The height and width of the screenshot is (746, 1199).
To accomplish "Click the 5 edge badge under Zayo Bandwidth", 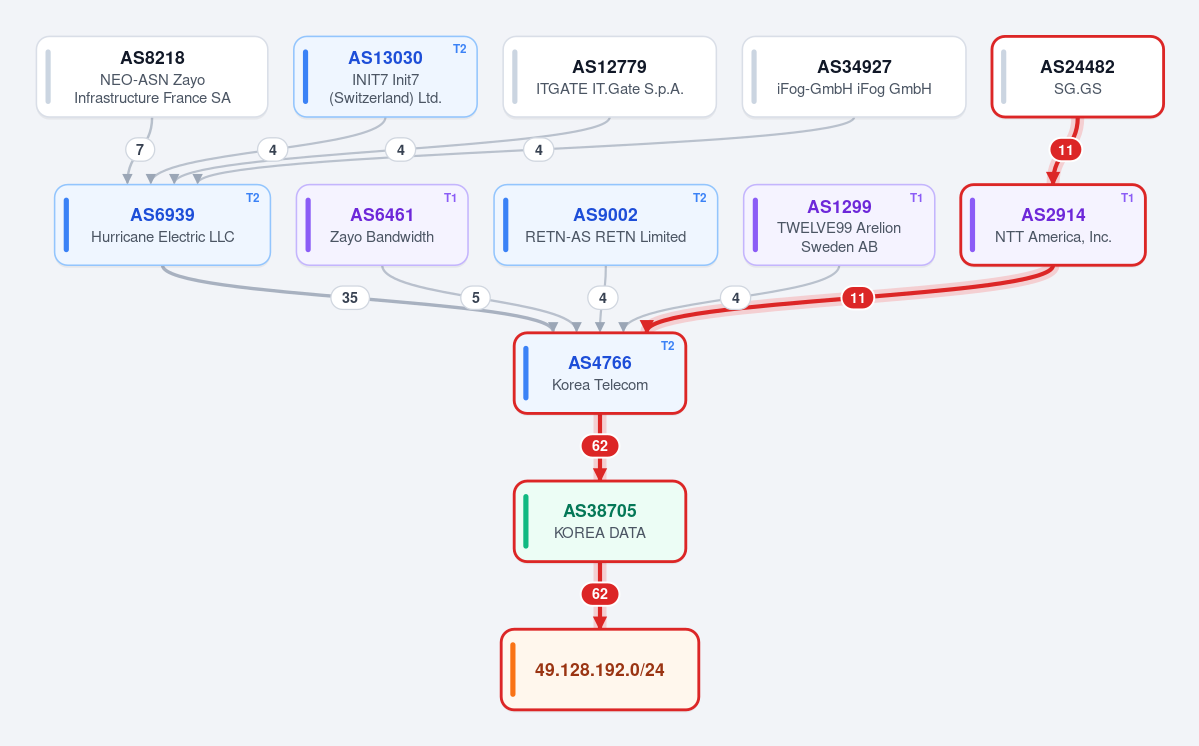I will (476, 297).
